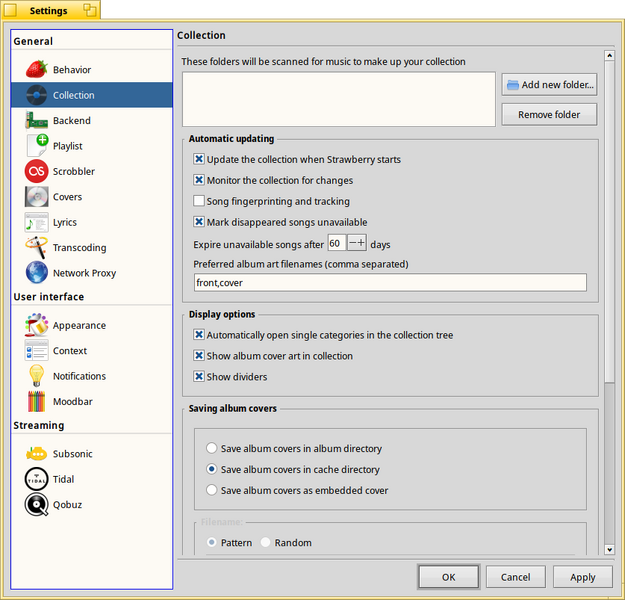Viewport: 625px width, 600px height.
Task: Open Covers settings with disc icon
Action: coord(37,197)
